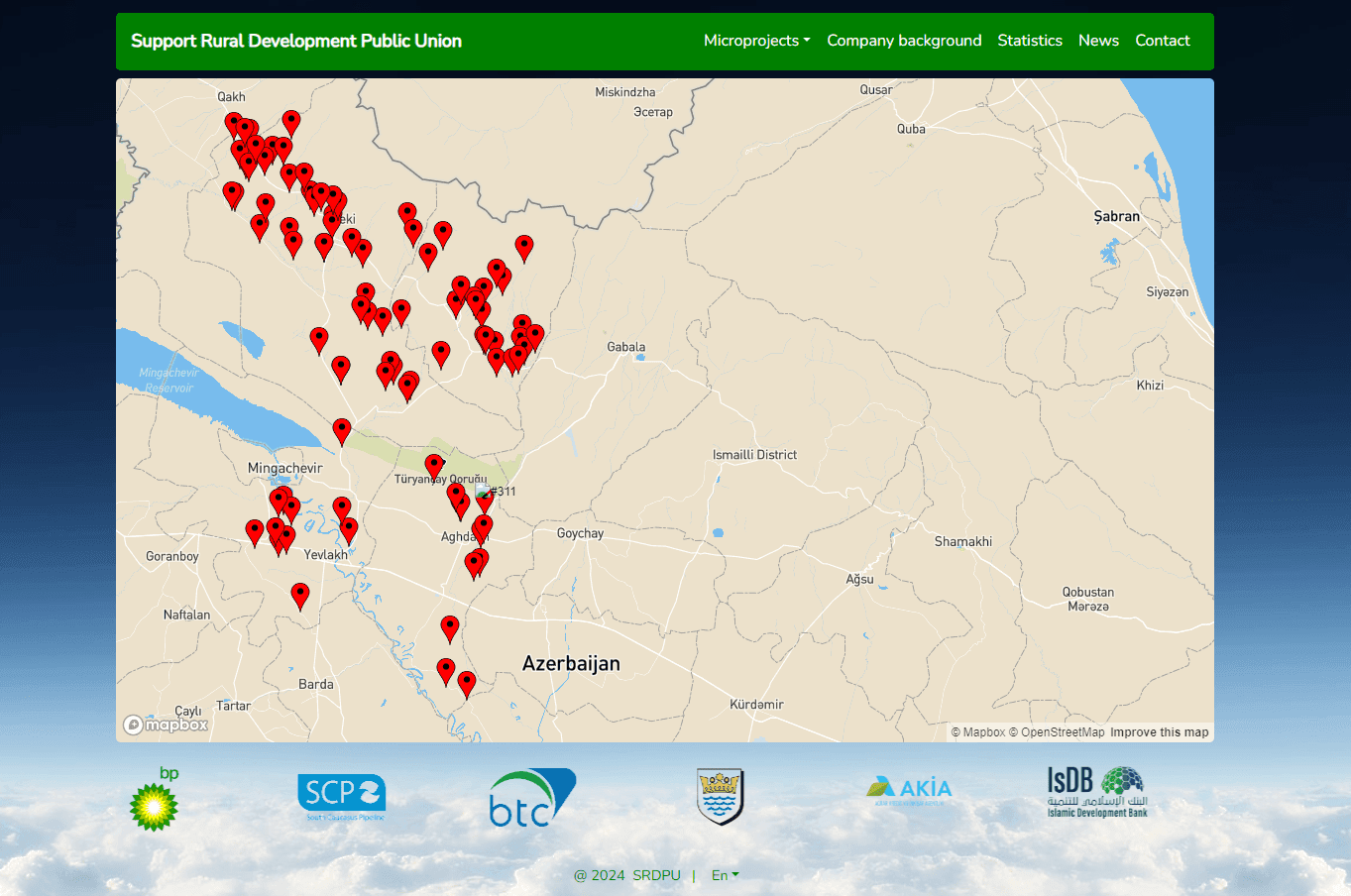Go to the Statistics page
This screenshot has height=896, width=1351.
coord(1030,41)
